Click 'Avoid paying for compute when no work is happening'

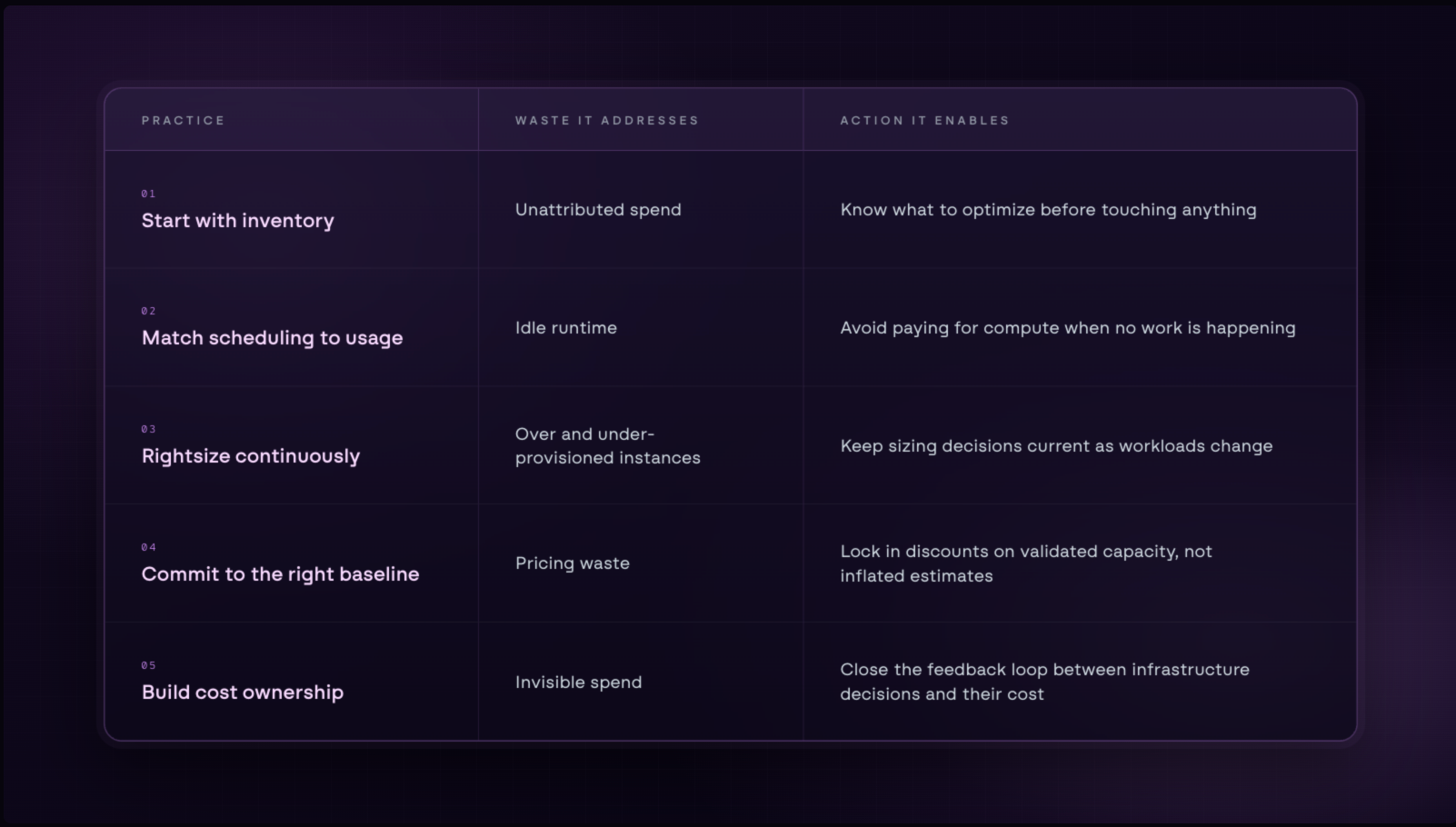(x=1068, y=328)
